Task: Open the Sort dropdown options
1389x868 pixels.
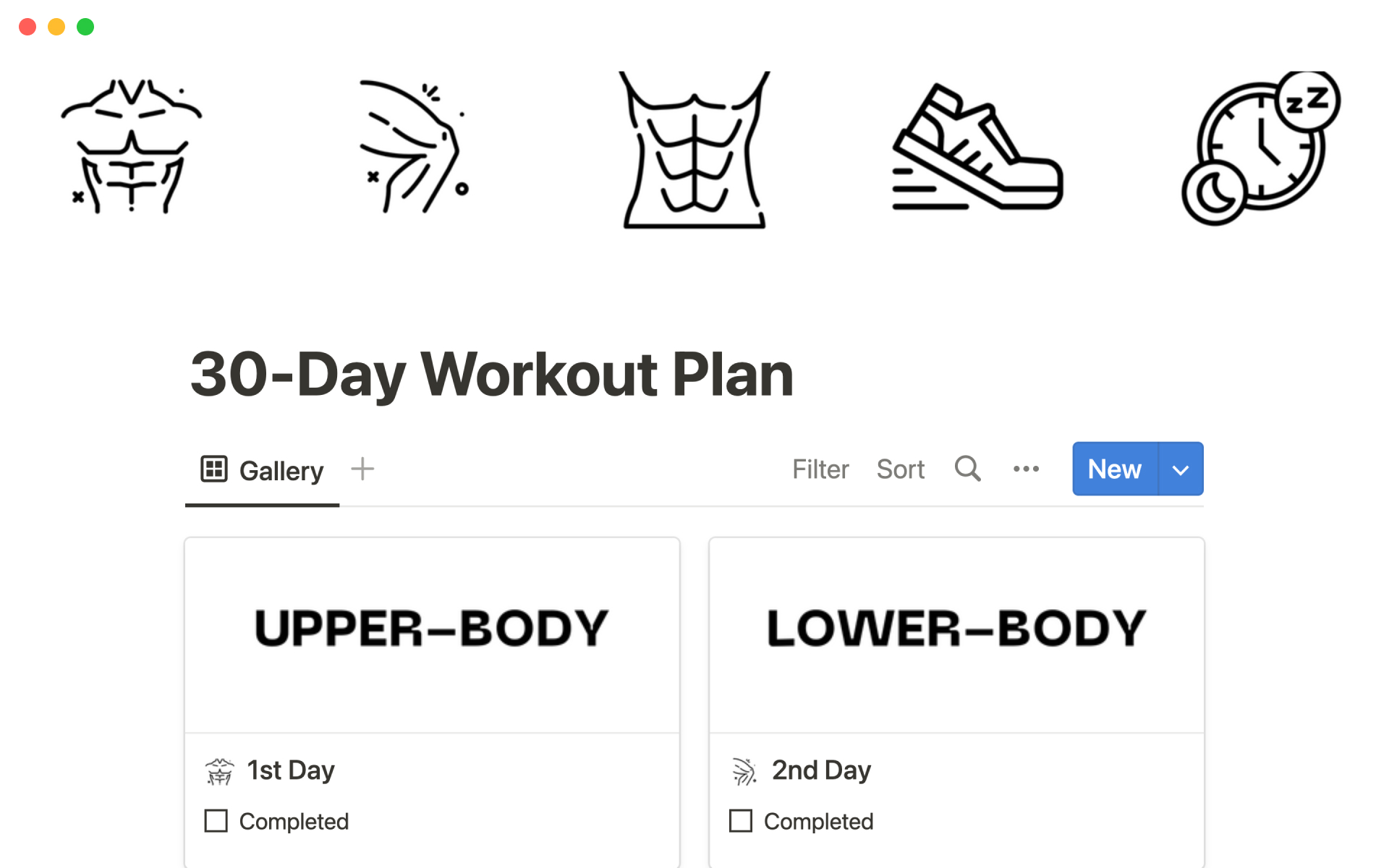Action: tap(896, 468)
